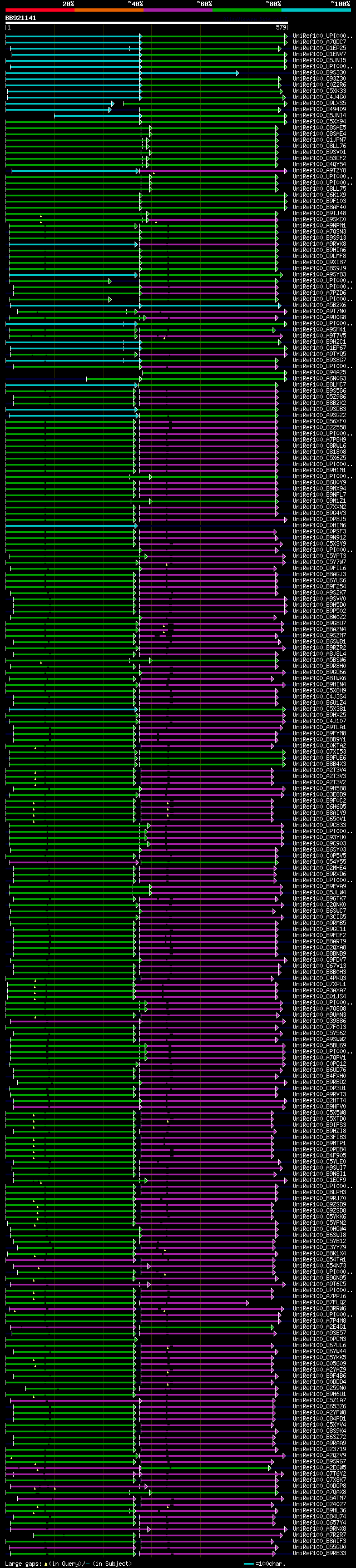Screen dimensions: 356x1568
Task: Select the UniRef100_B9H588 label
Action: coord(319,788)
